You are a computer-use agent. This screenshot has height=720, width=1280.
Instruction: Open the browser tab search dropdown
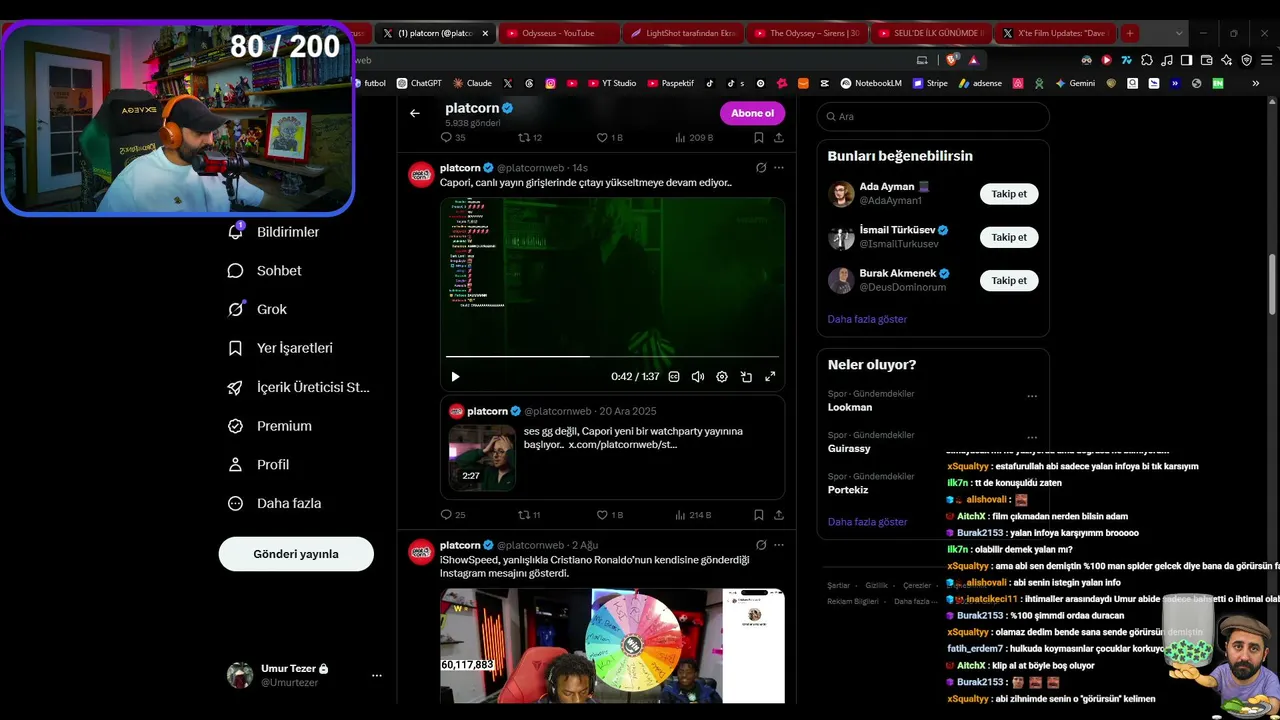pos(1179,33)
